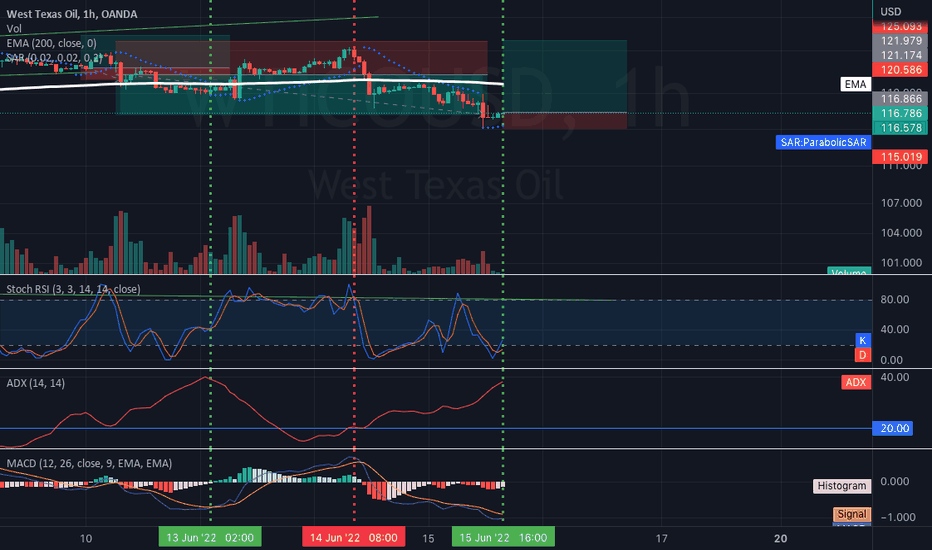932x550 pixels.
Task: Click the 116.866 gray price label
Action: pos(900,99)
